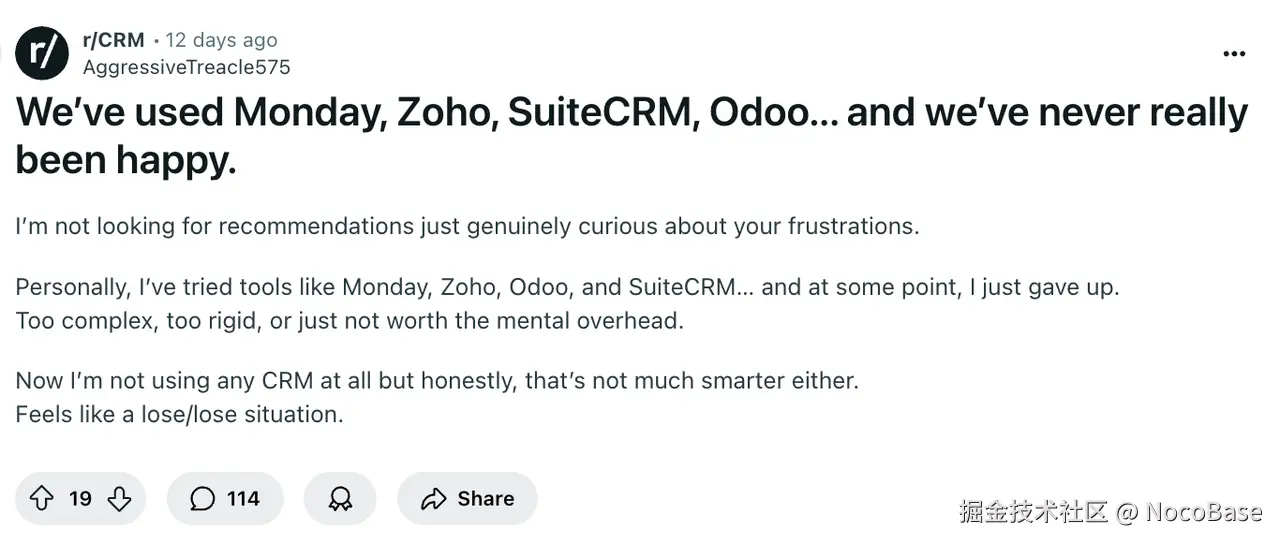Upvote the post with the up arrow
The image size is (1280, 543).
coord(41,498)
